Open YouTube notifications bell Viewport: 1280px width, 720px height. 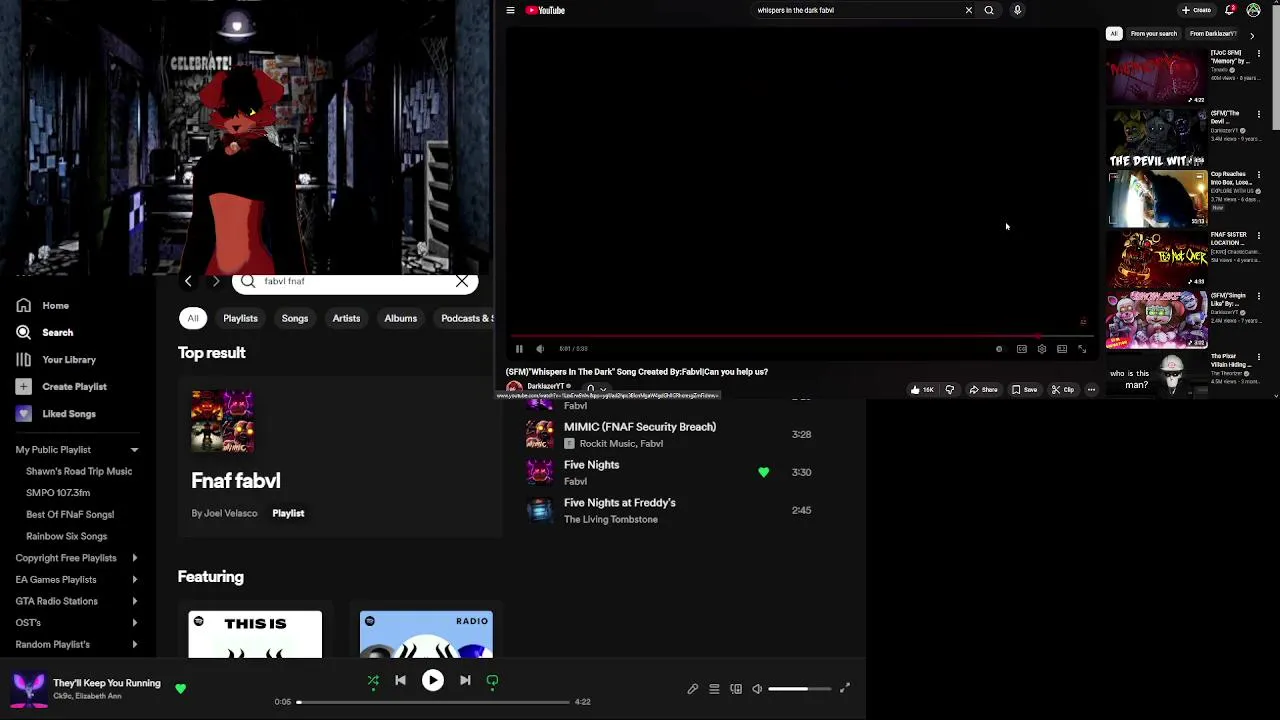pos(1229,10)
